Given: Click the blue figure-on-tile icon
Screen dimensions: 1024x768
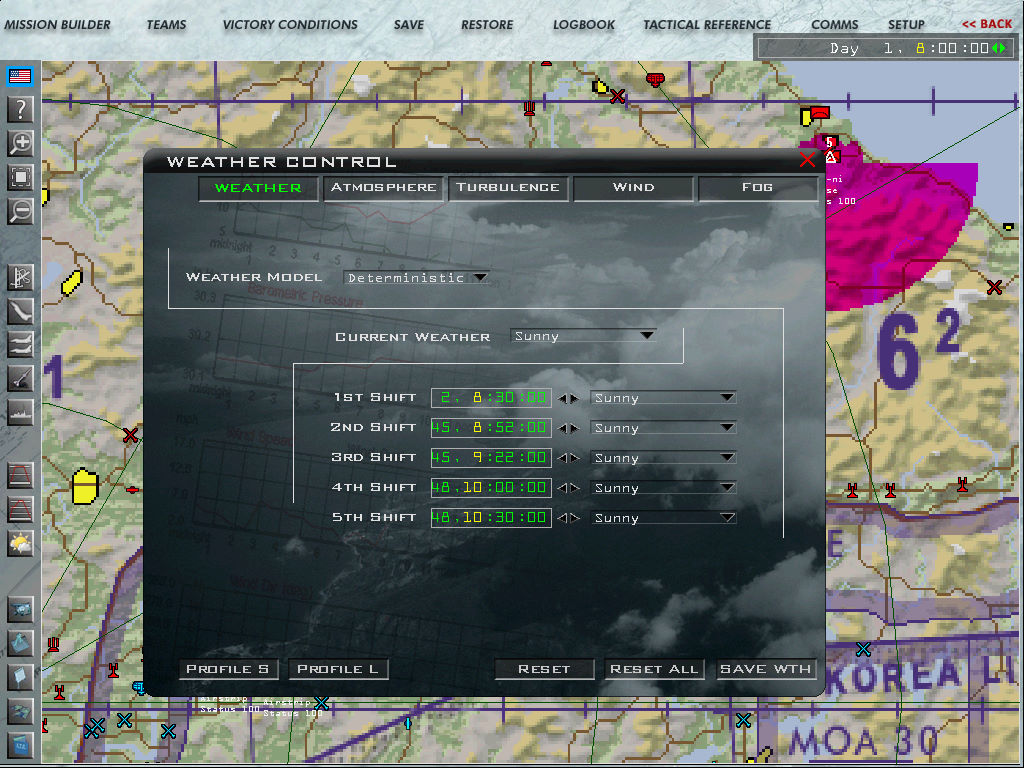Looking at the screenshot, I should 20,644.
